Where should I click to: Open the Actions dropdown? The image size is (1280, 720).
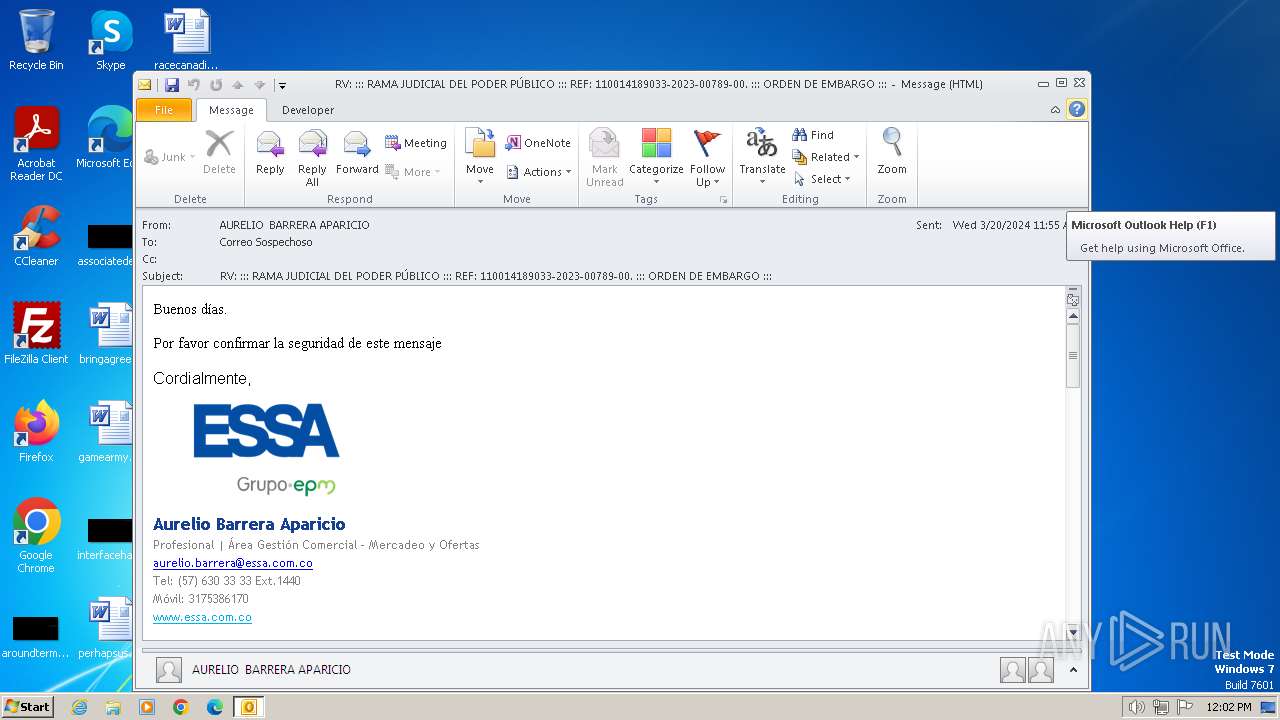pyautogui.click(x=539, y=172)
